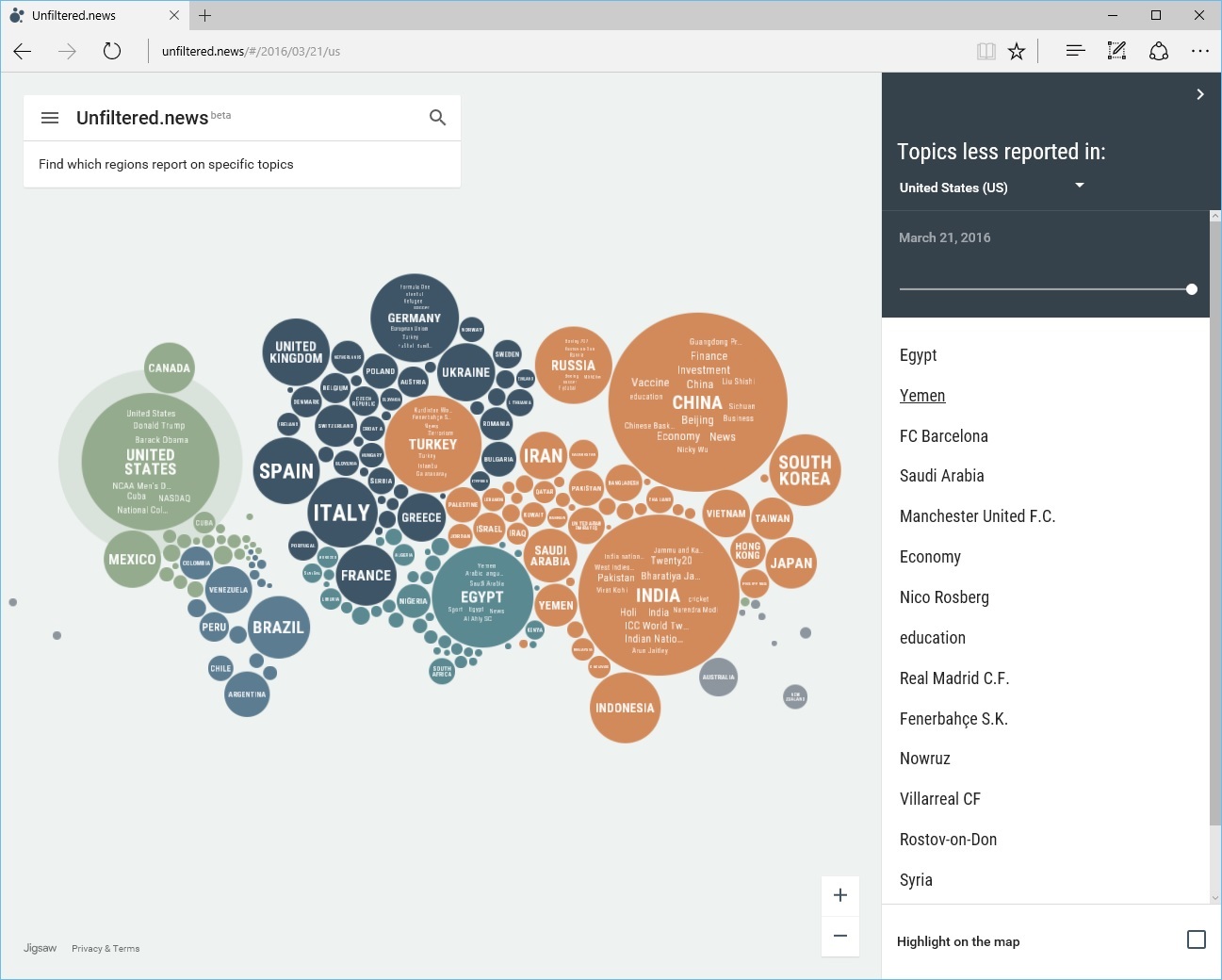Close the Unfiltered.news tab
The image size is (1222, 980).
[174, 15]
